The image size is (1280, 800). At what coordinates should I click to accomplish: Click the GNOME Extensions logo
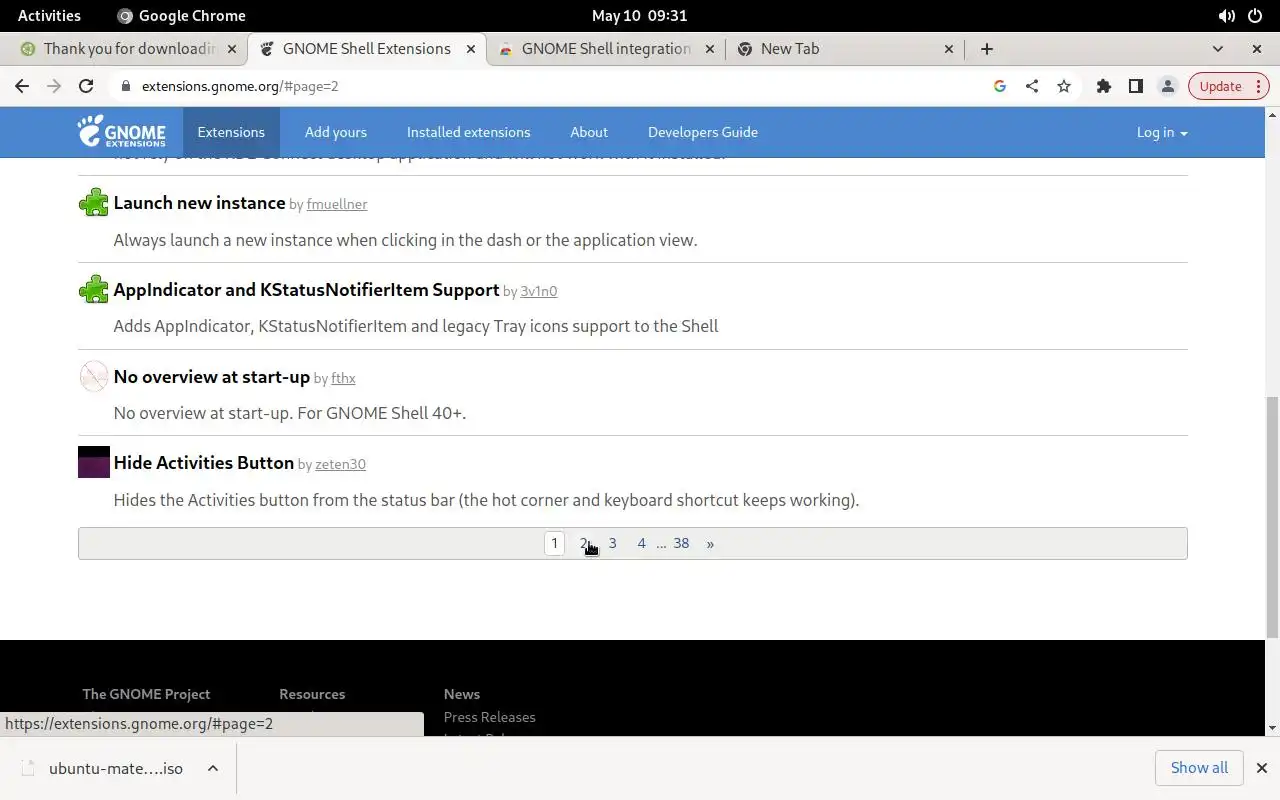[x=121, y=131]
